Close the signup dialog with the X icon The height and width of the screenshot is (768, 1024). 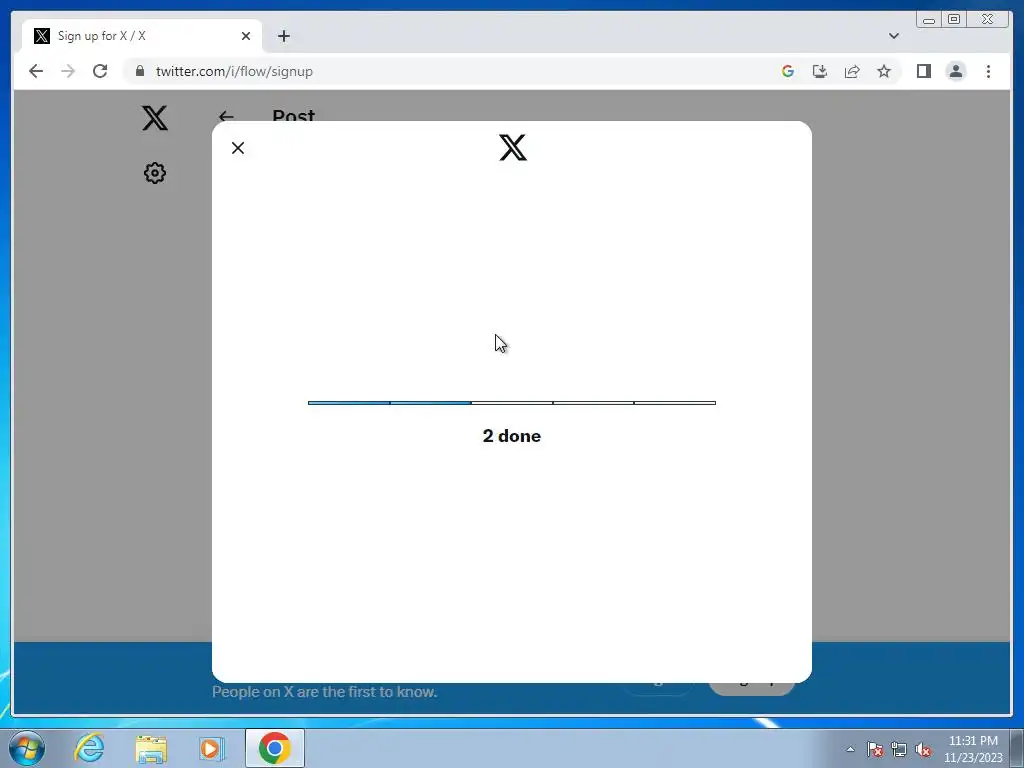pyautogui.click(x=238, y=148)
